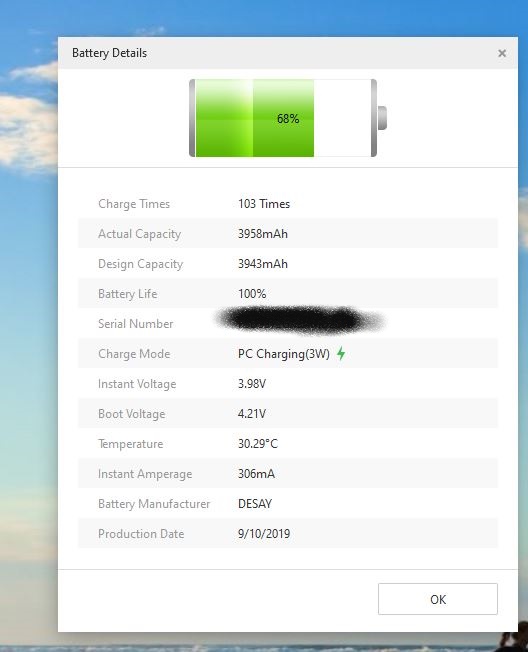Viewport: 528px width, 652px height.
Task: Click the 'Charge Times' label
Action: [x=134, y=204]
